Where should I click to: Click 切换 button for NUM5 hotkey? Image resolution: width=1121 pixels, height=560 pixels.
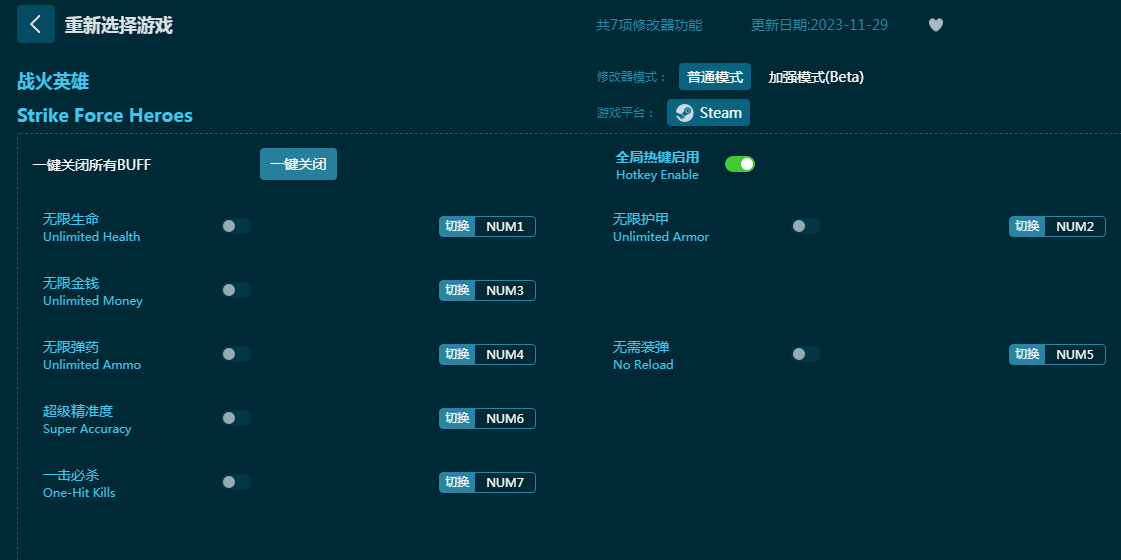pos(1027,355)
